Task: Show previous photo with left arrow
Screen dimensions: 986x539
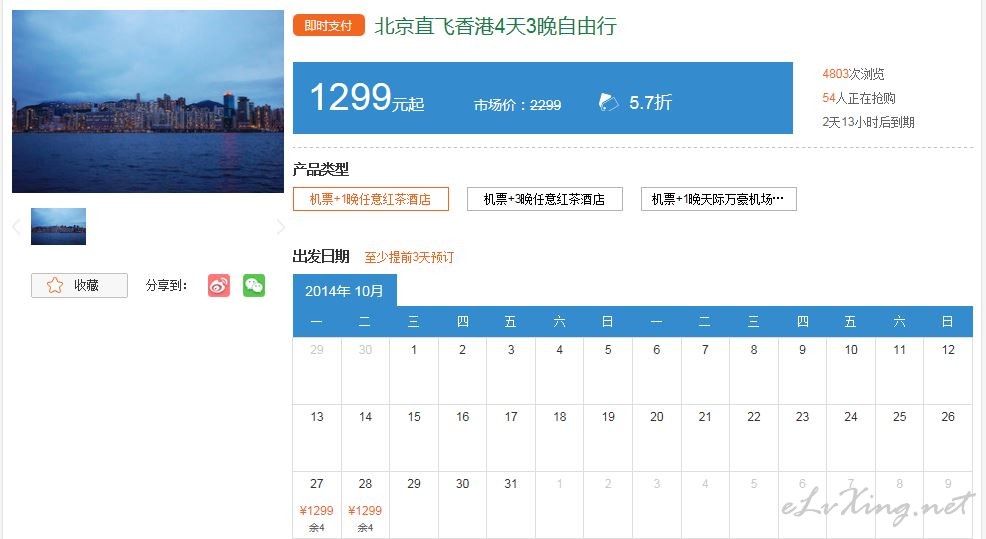Action: click(x=16, y=227)
